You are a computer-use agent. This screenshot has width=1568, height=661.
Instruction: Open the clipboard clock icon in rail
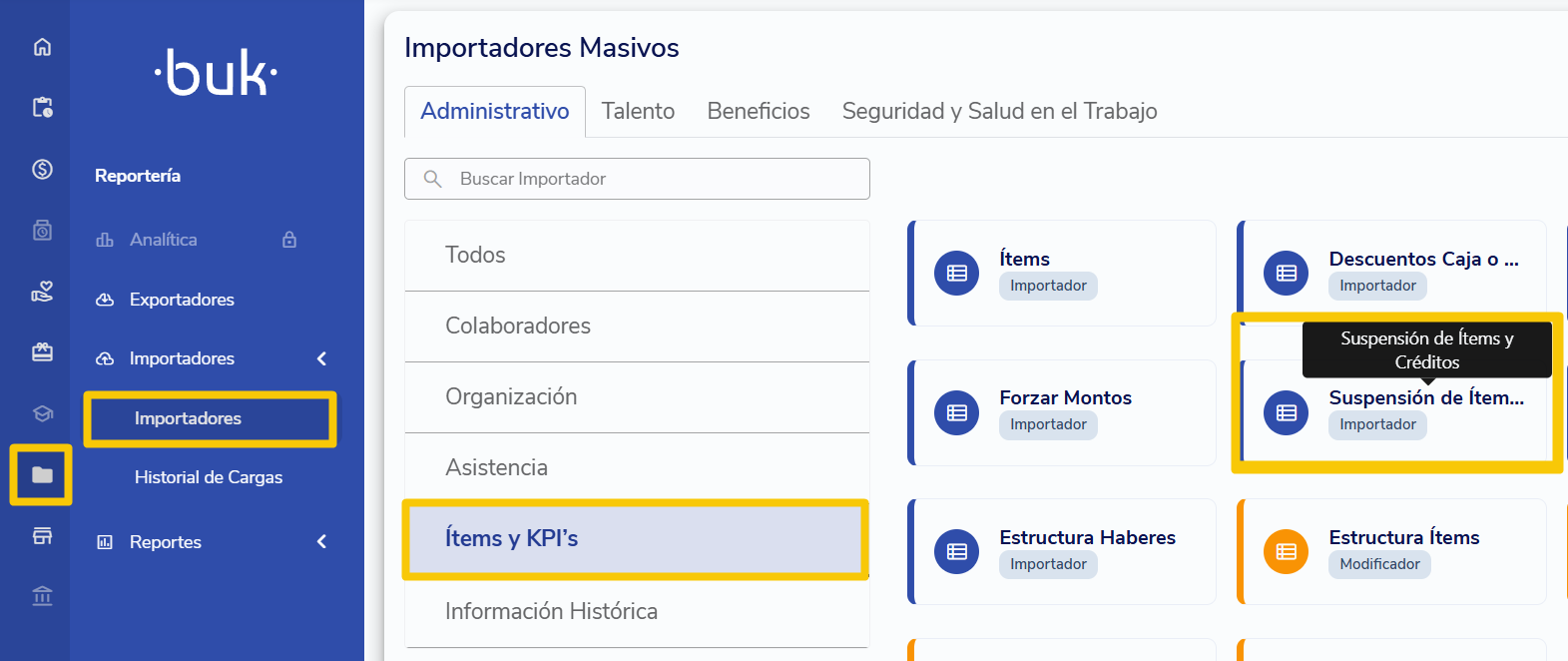(42, 108)
